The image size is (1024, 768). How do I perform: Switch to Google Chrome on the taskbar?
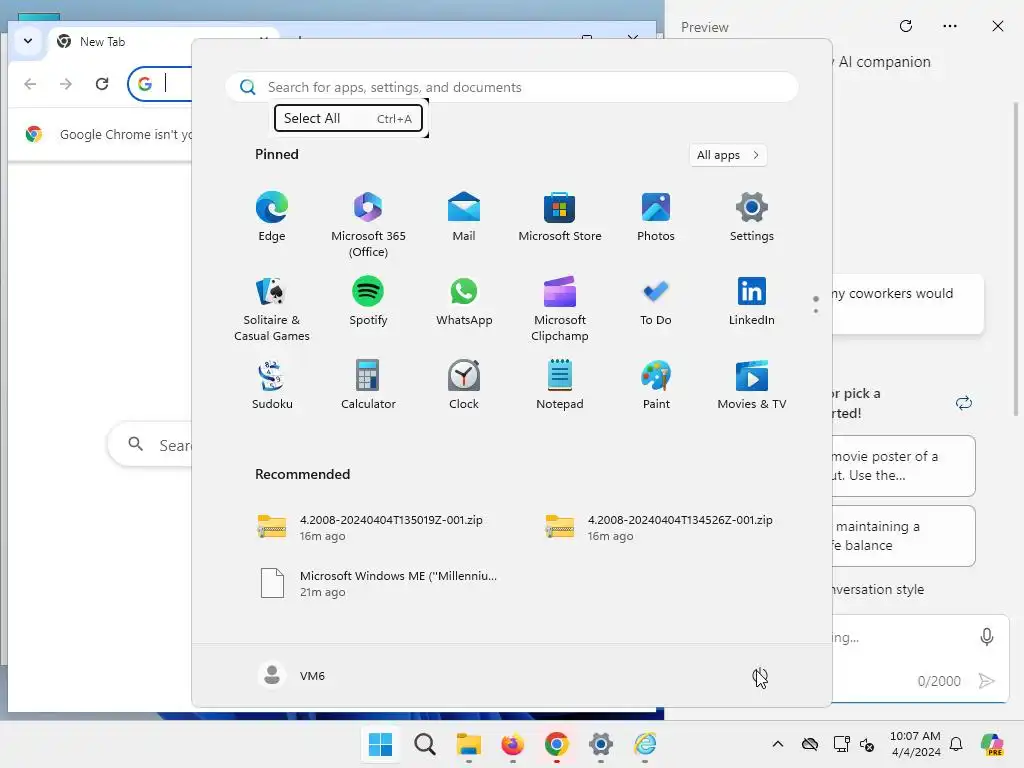click(556, 744)
